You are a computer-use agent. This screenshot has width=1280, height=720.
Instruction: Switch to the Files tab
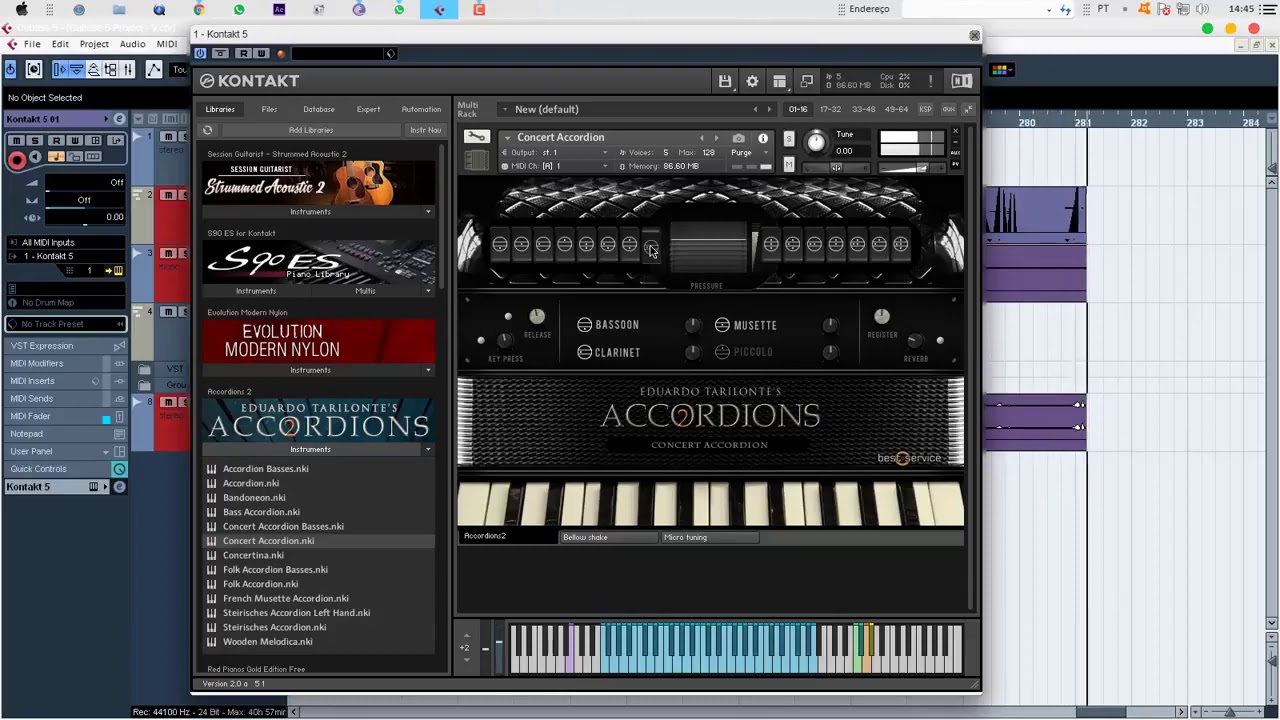pos(269,109)
